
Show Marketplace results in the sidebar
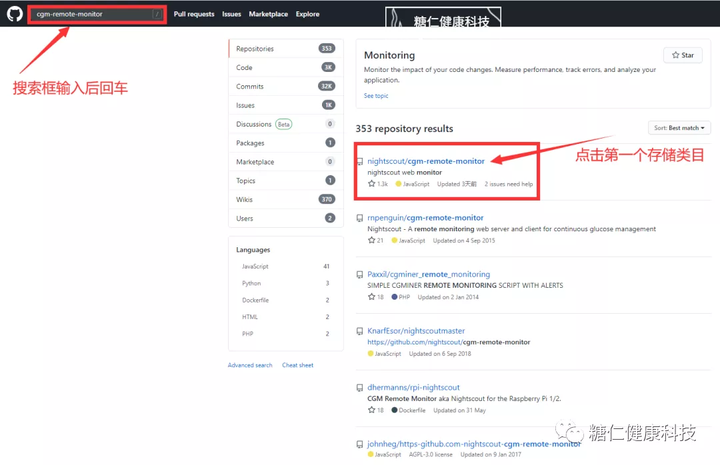coord(286,162)
